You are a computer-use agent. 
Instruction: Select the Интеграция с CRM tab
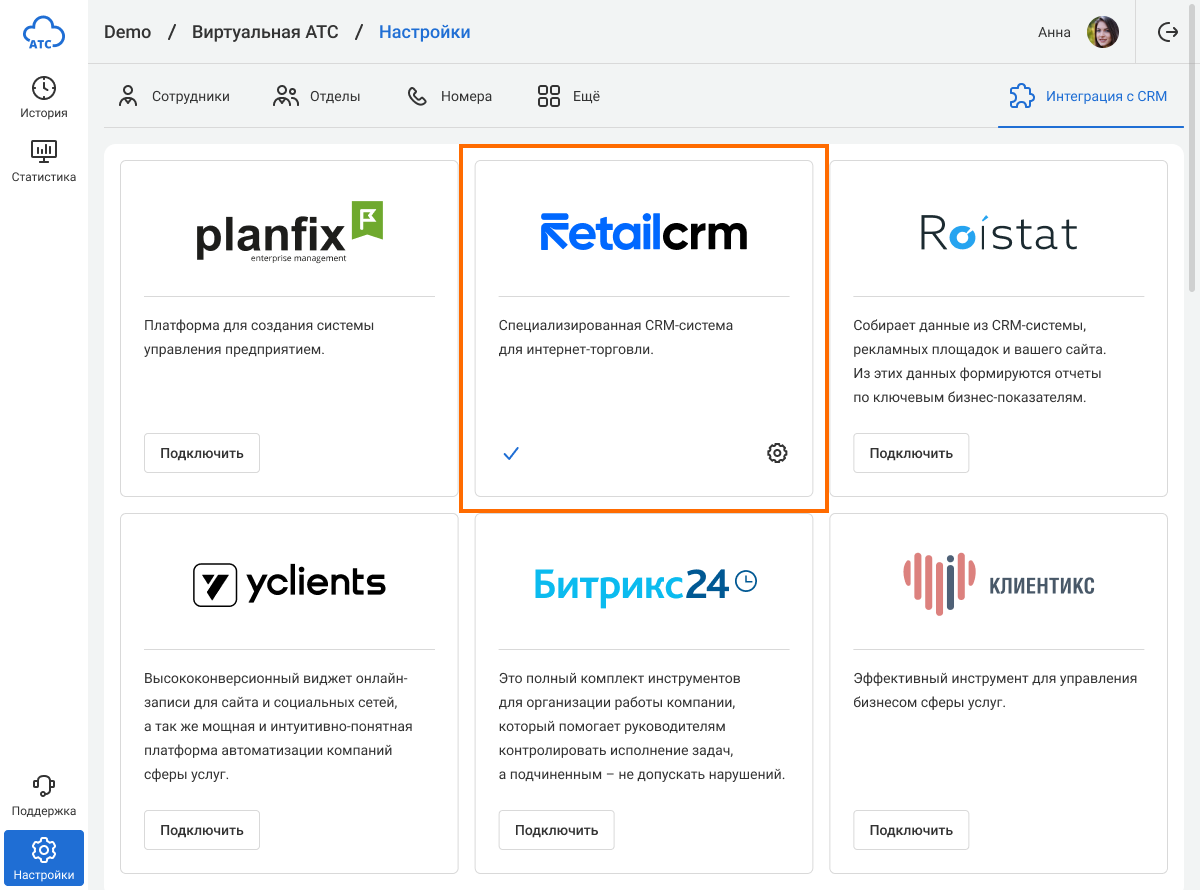[1089, 97]
